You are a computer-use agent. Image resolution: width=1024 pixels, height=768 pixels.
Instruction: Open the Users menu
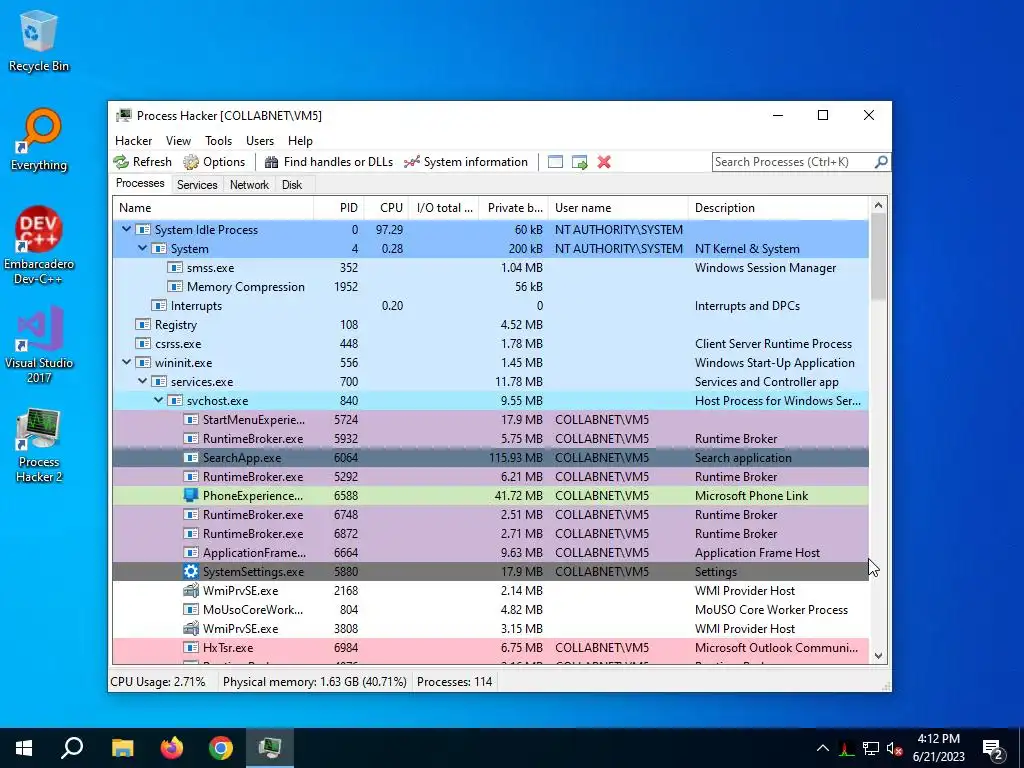(x=260, y=140)
